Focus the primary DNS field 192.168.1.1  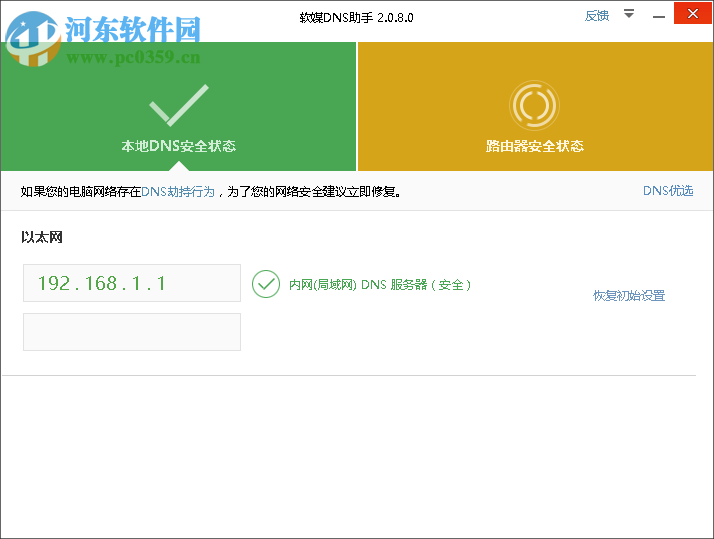pos(132,283)
